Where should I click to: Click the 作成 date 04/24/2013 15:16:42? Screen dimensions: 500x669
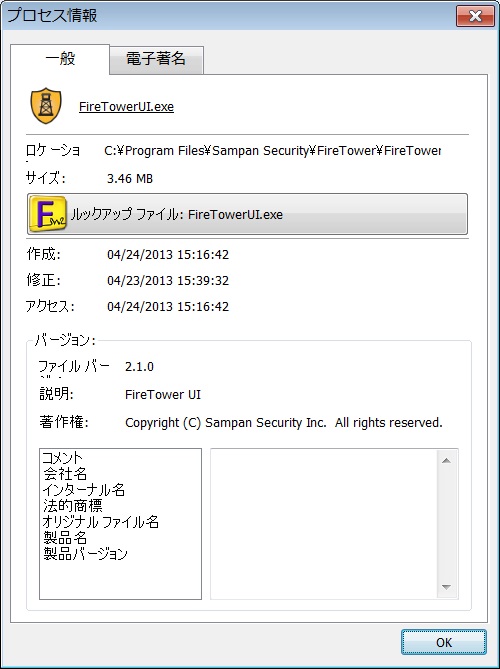coord(168,255)
